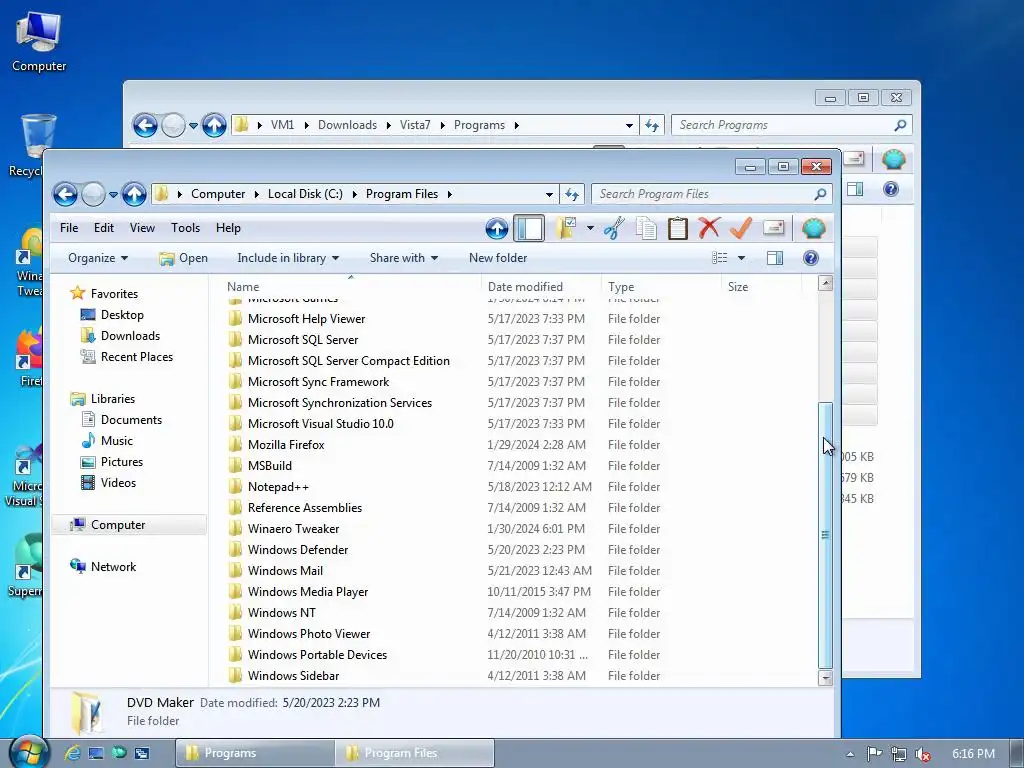The height and width of the screenshot is (768, 1024).
Task: Click the scroll down arrow of file list
Action: click(x=825, y=678)
